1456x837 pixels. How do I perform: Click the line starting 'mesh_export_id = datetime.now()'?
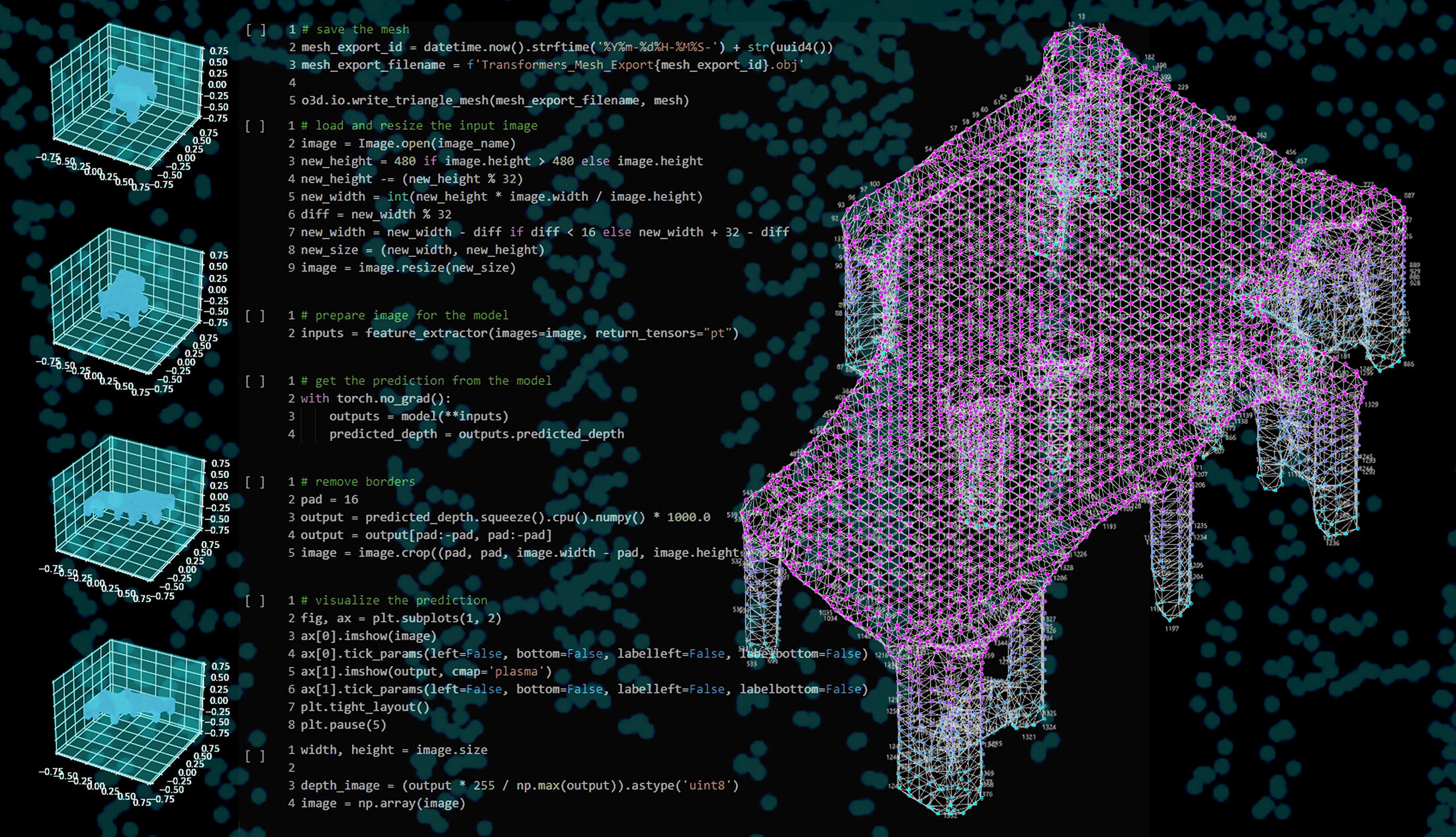[x=567, y=47]
